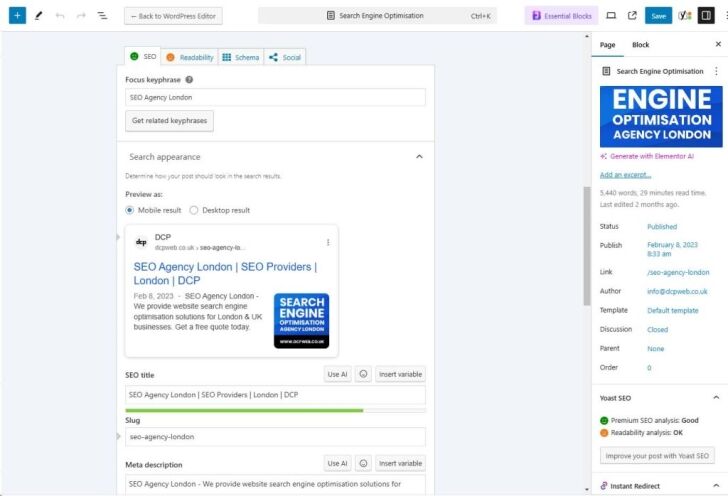The height and width of the screenshot is (496, 728).
Task: Open page in new tab icon
Action: (x=632, y=16)
